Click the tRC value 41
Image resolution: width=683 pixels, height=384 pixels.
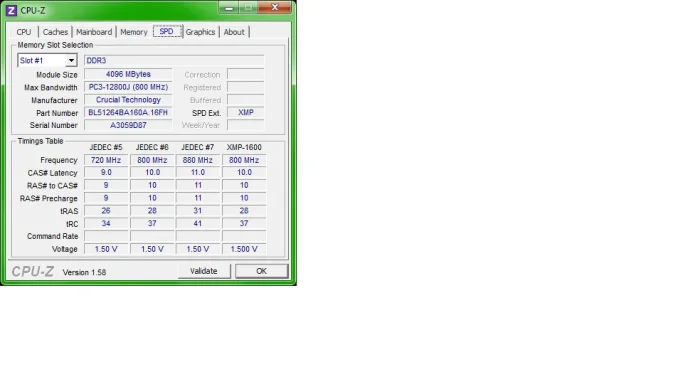pyautogui.click(x=198, y=223)
